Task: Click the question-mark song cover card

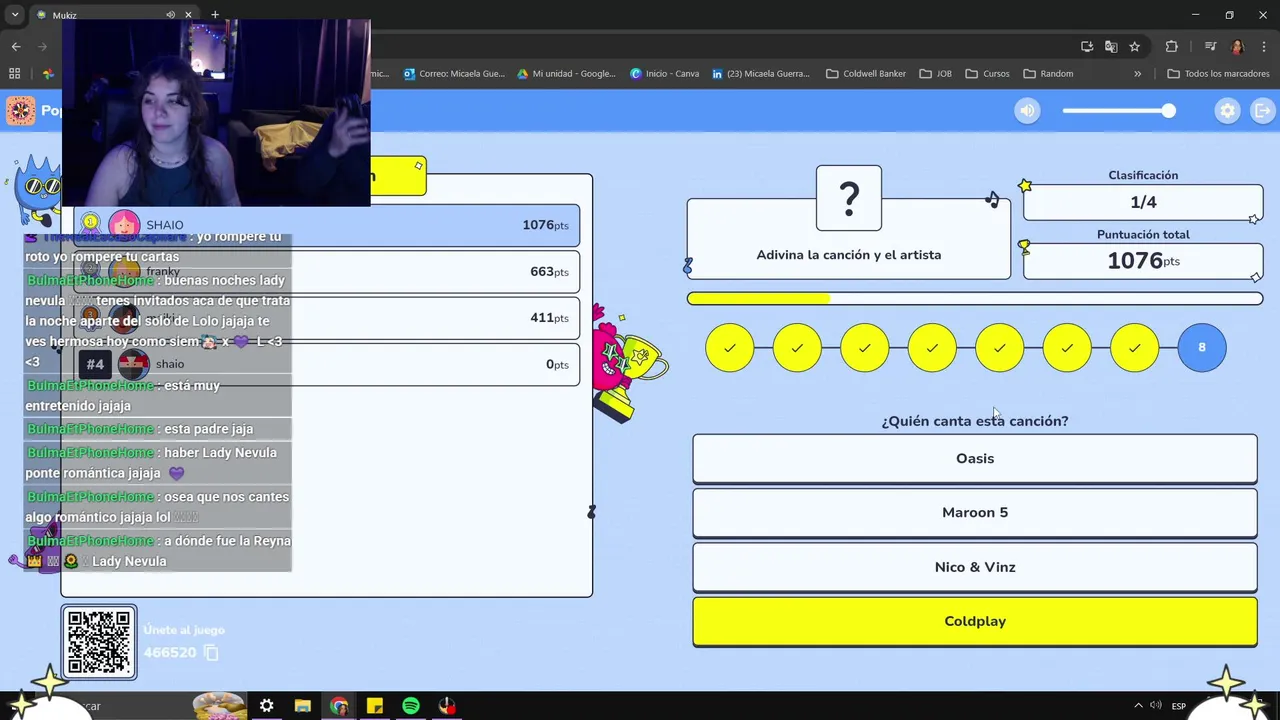Action: [x=849, y=198]
